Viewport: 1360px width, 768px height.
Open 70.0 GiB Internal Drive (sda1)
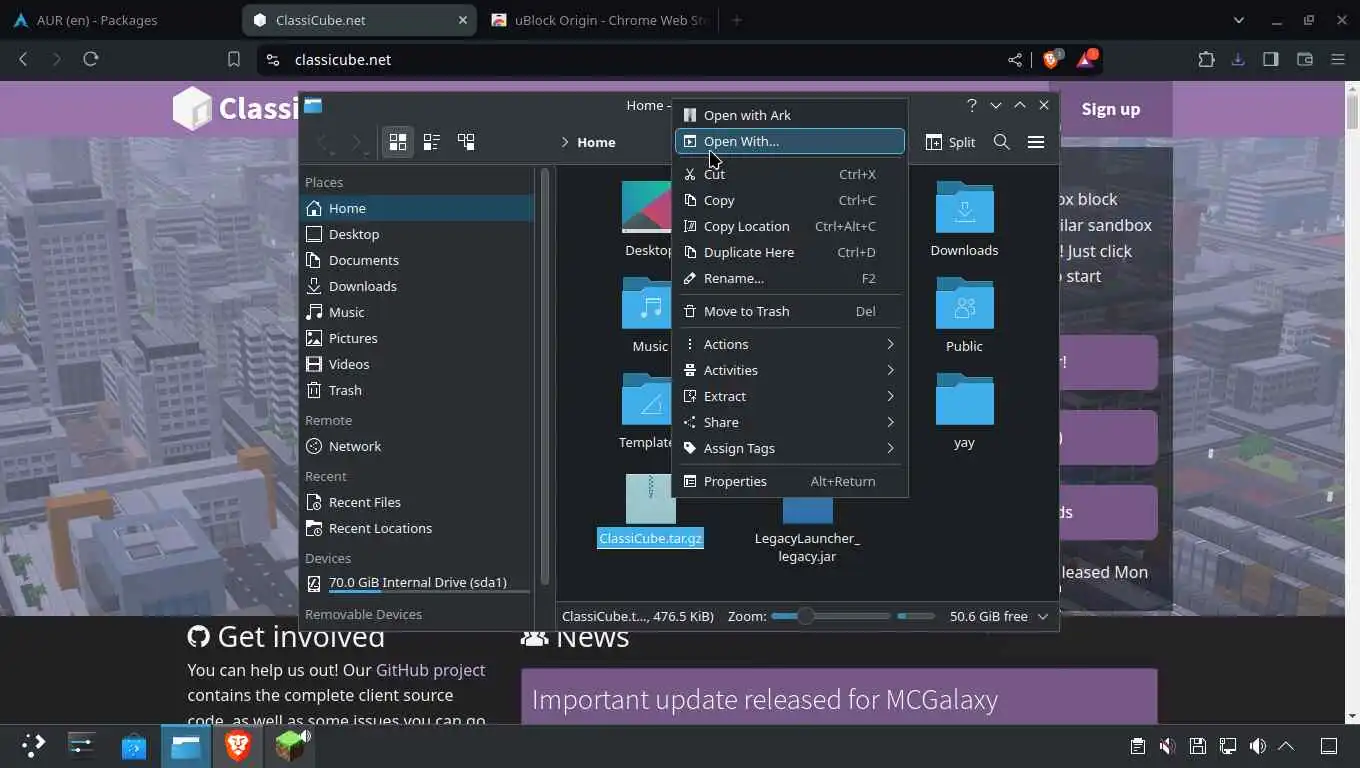click(418, 583)
